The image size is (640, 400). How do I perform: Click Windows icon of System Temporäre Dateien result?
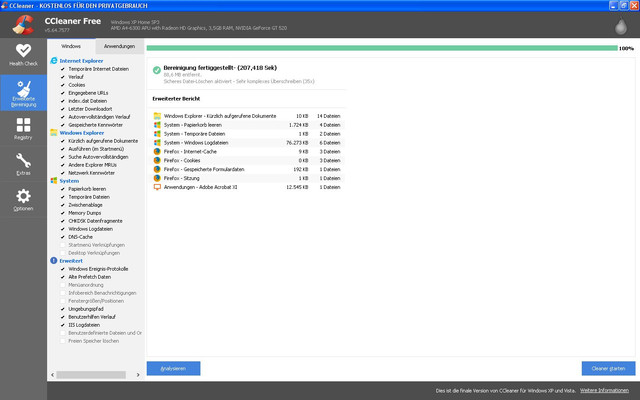click(x=157, y=134)
